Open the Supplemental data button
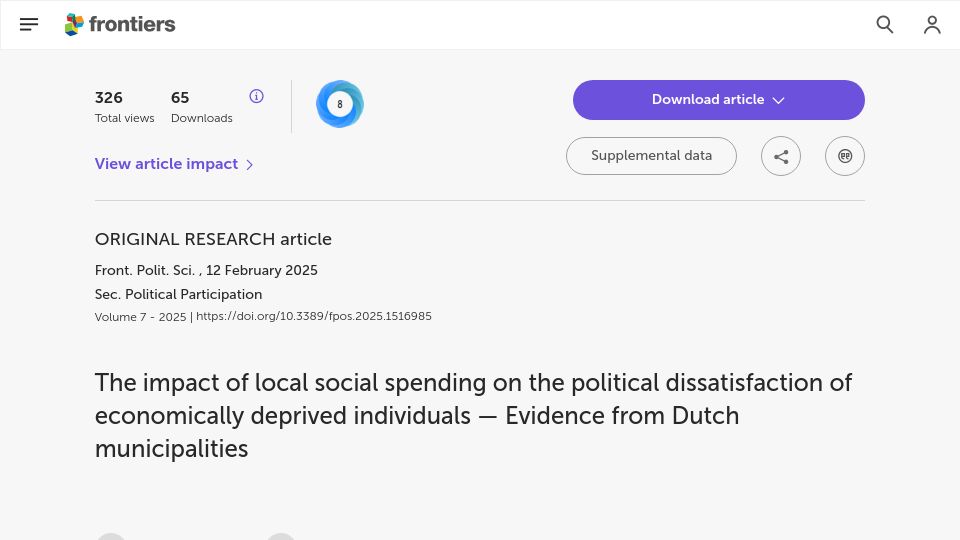960x540 pixels. (651, 156)
